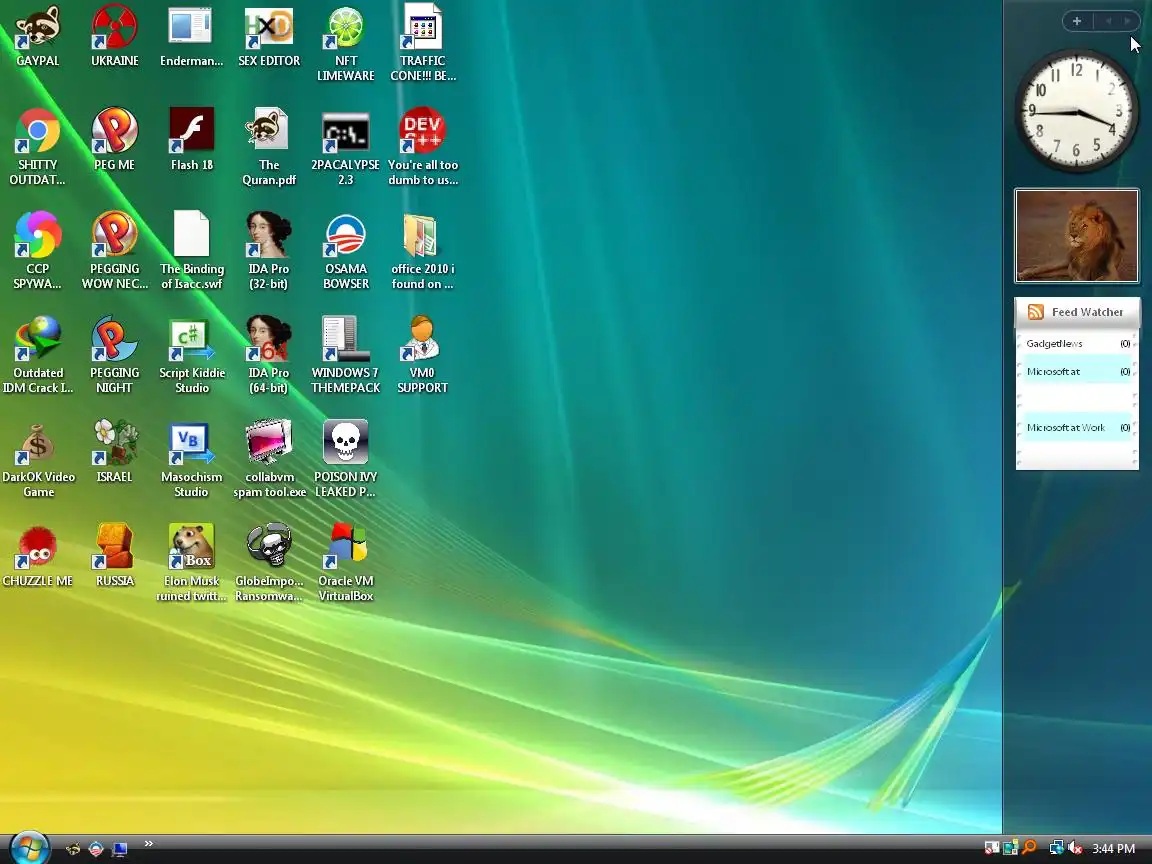Click the taskbar clock showing 3:44 PM
The width and height of the screenshot is (1152, 864).
pos(1113,849)
